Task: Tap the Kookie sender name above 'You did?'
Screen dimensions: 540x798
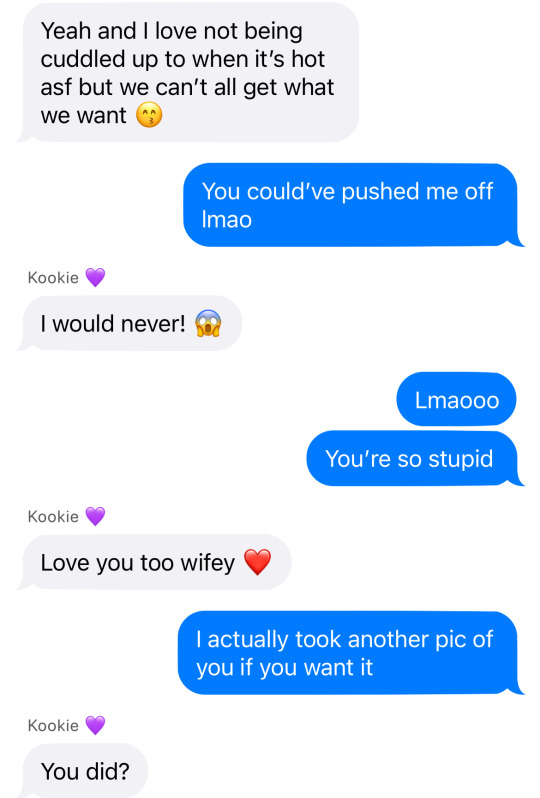Action: pyautogui.click(x=53, y=726)
